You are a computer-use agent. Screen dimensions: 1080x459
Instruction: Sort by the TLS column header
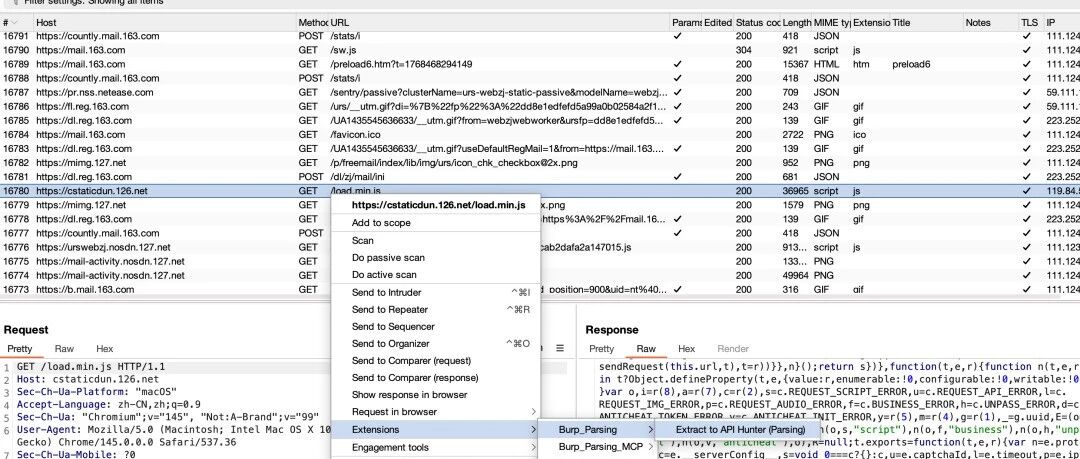1031,23
